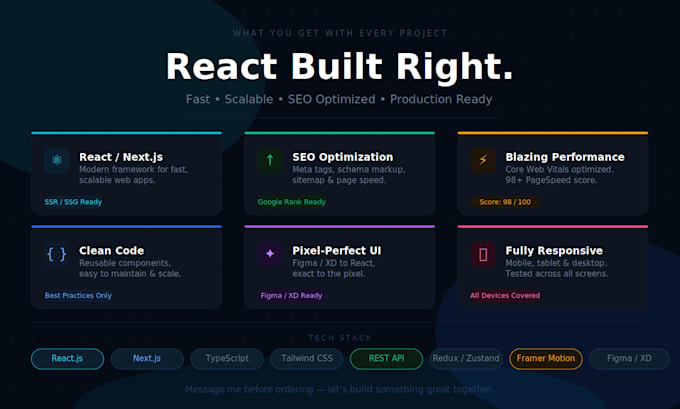The width and height of the screenshot is (680, 409).
Task: Click the React atom icon
Action: point(57,160)
